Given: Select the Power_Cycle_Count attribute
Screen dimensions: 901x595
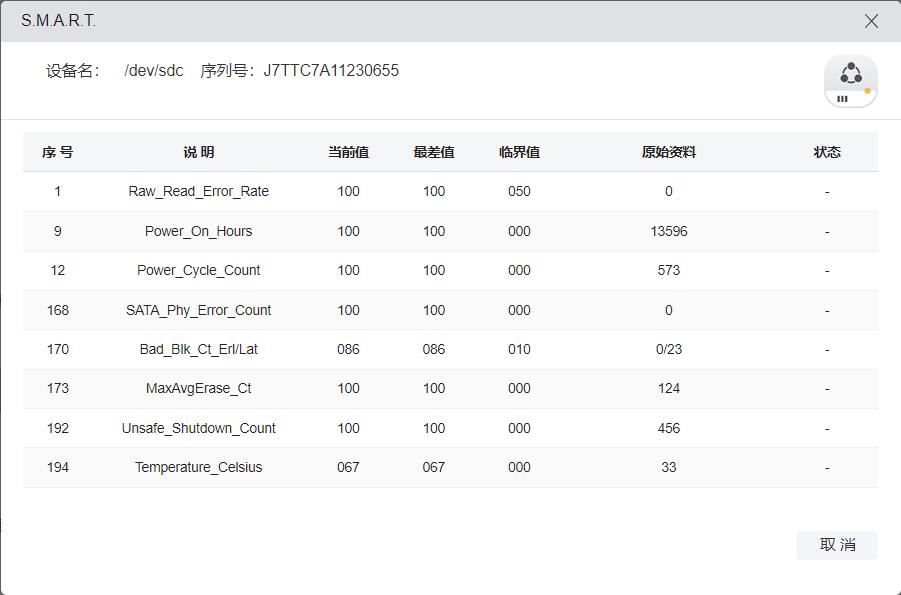Looking at the screenshot, I should [198, 270].
